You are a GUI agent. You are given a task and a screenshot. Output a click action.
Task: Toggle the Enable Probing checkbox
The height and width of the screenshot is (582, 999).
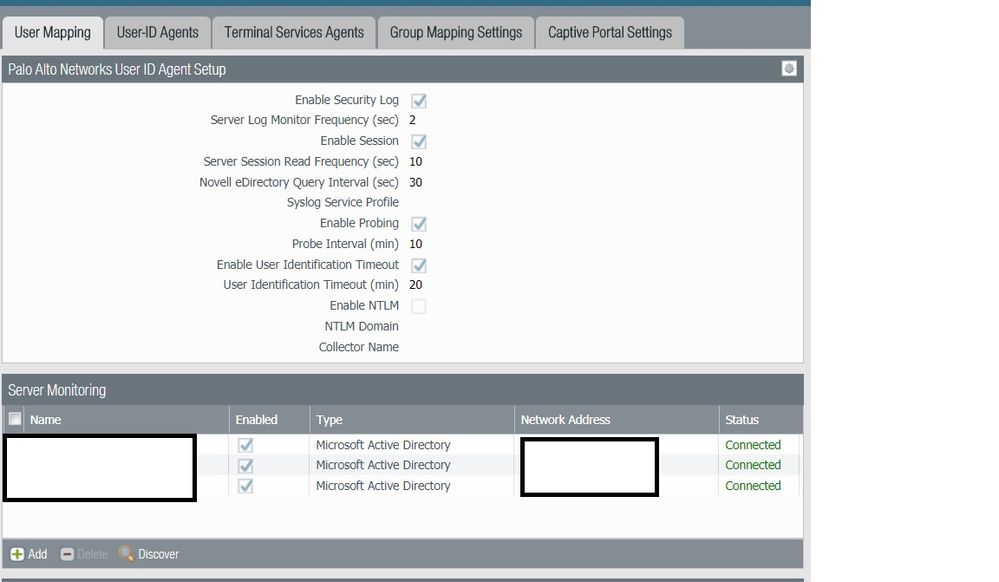point(419,224)
